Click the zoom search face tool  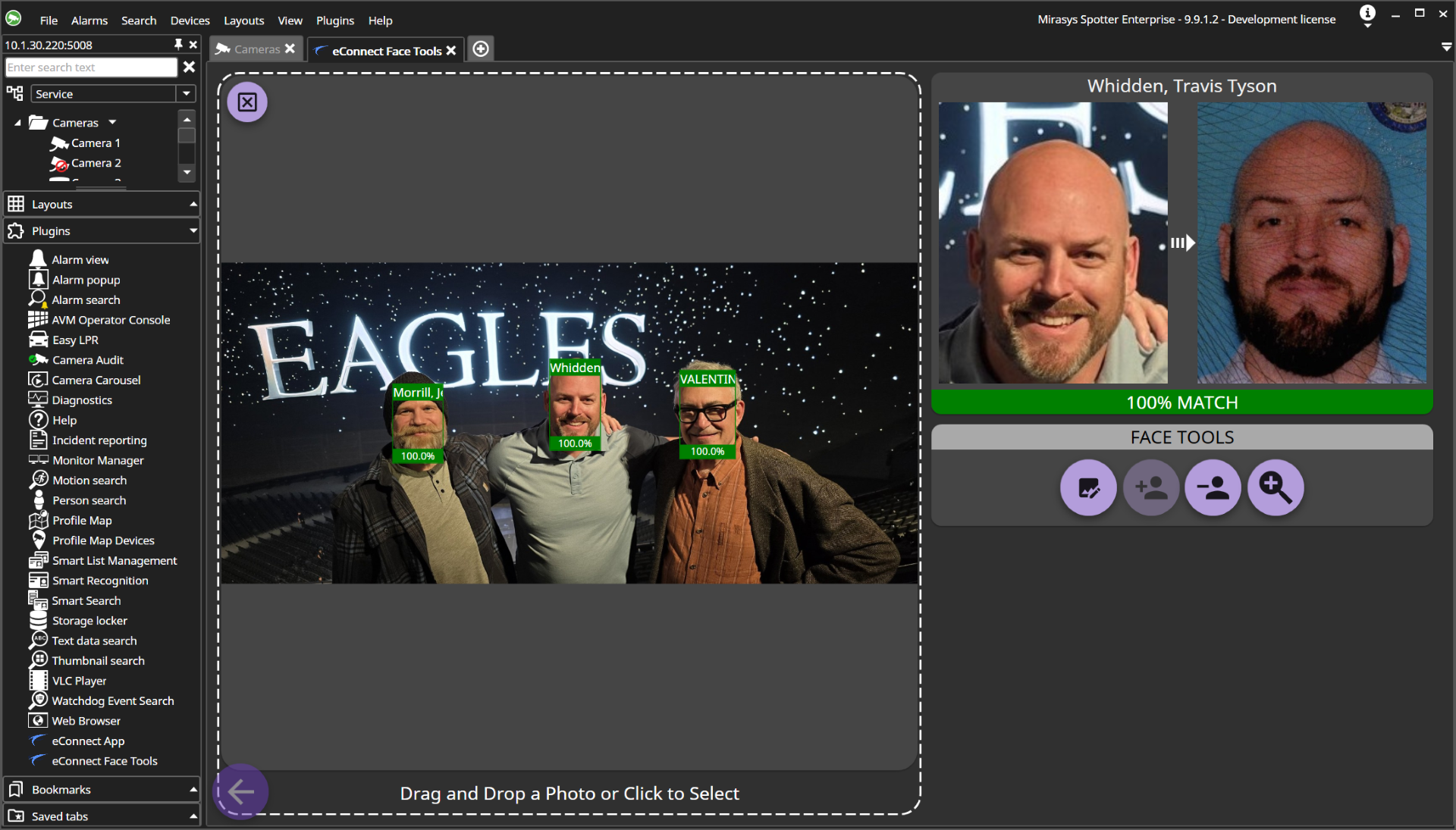coord(1276,487)
